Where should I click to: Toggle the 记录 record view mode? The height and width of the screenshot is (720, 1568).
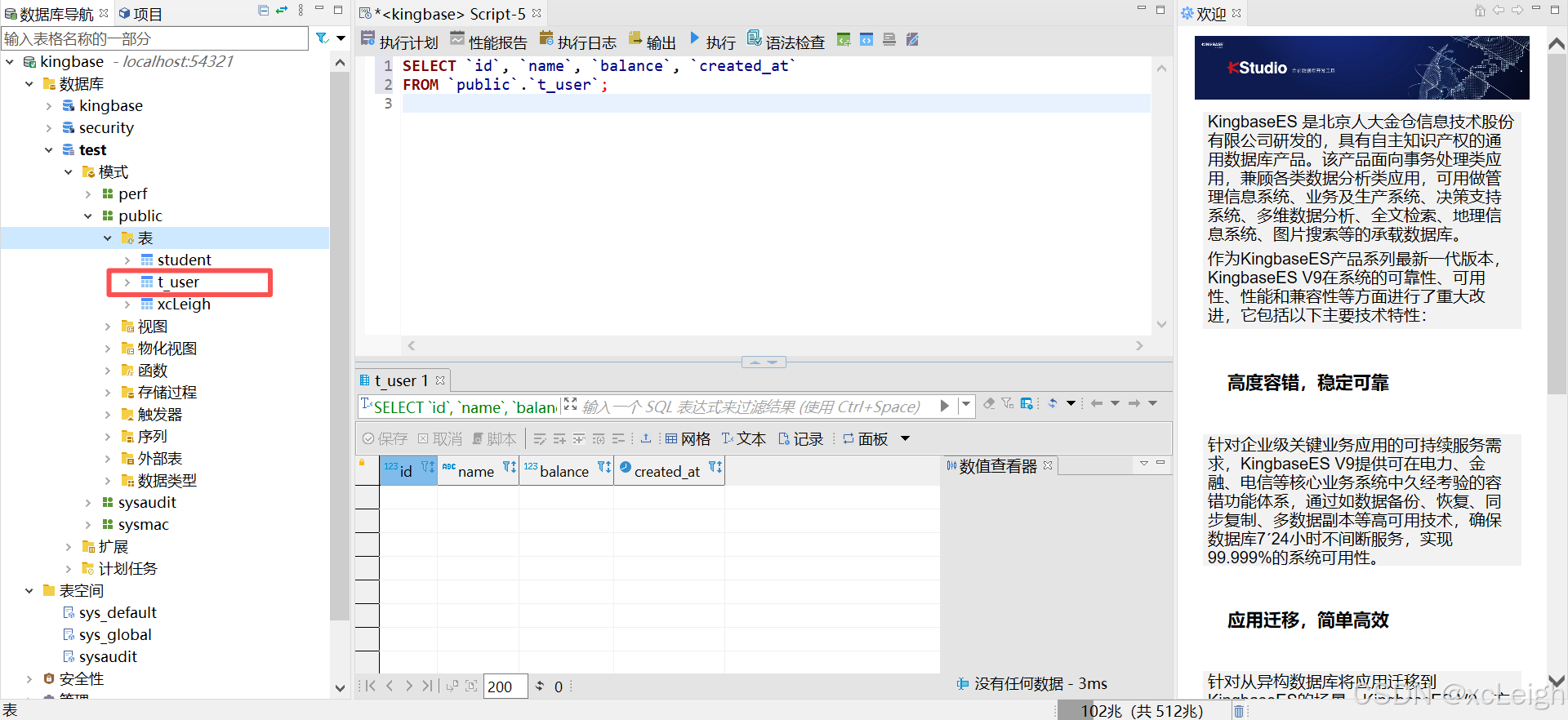click(800, 439)
